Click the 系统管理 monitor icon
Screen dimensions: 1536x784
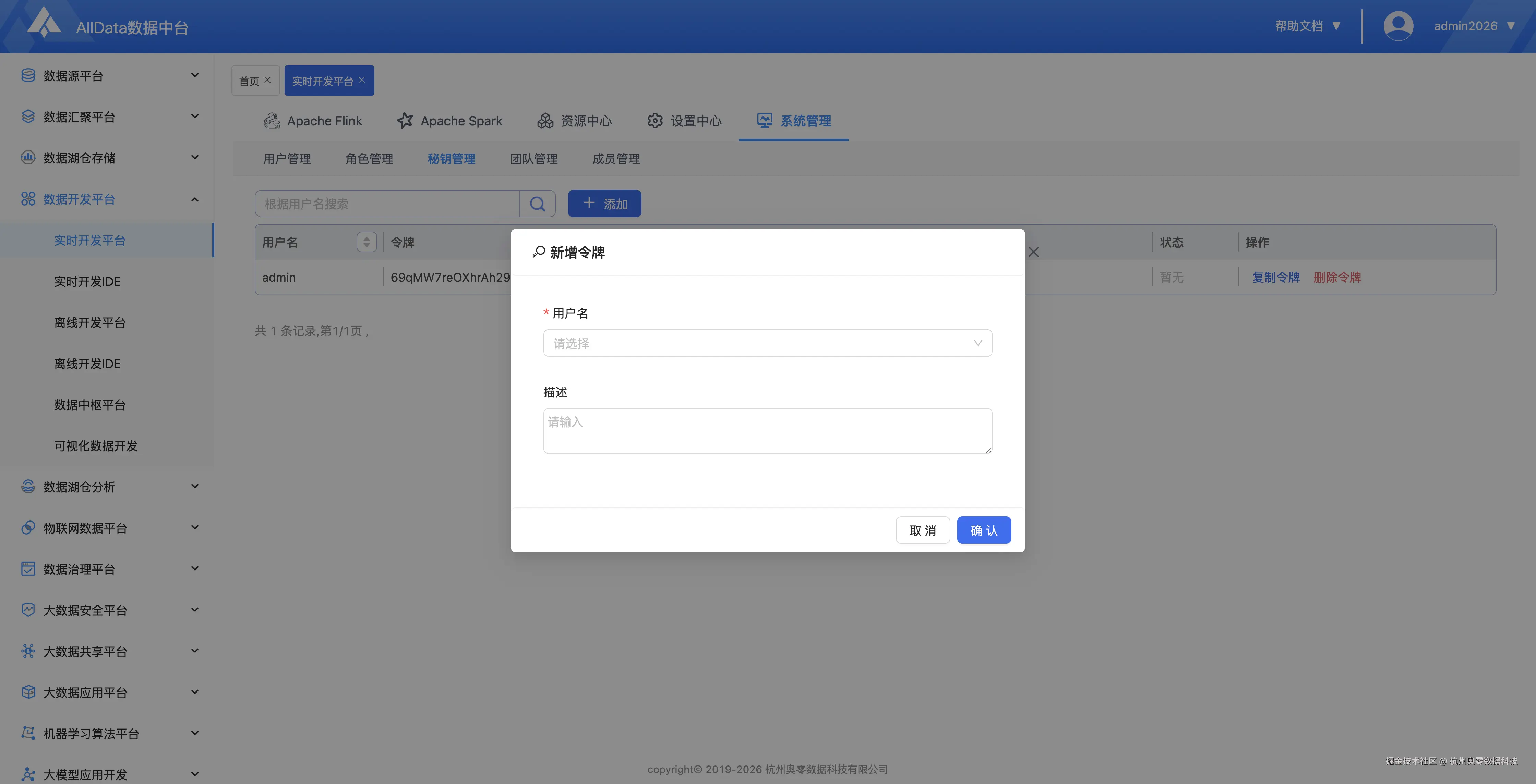(765, 120)
